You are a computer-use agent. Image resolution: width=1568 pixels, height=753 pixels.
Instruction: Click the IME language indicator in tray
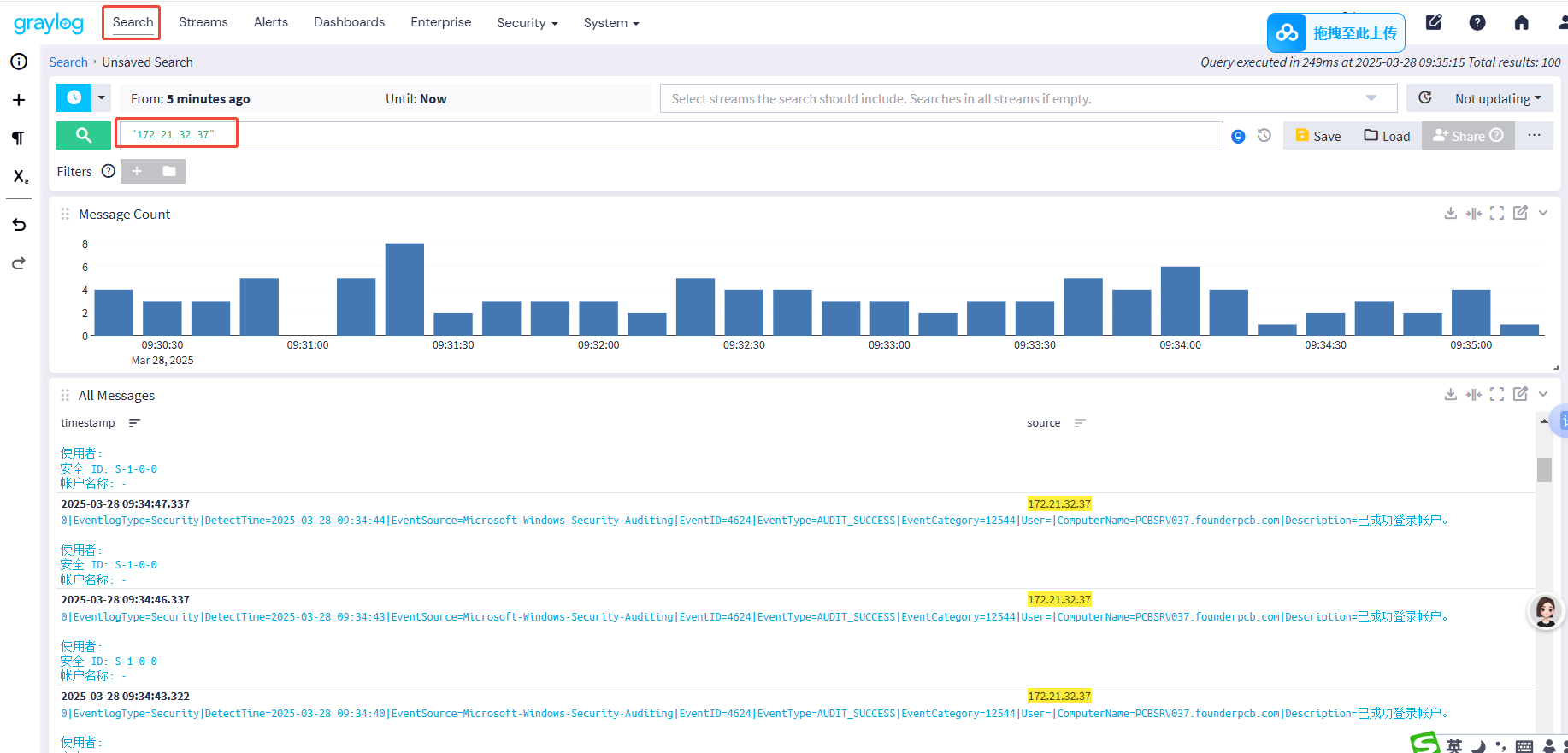1454,745
